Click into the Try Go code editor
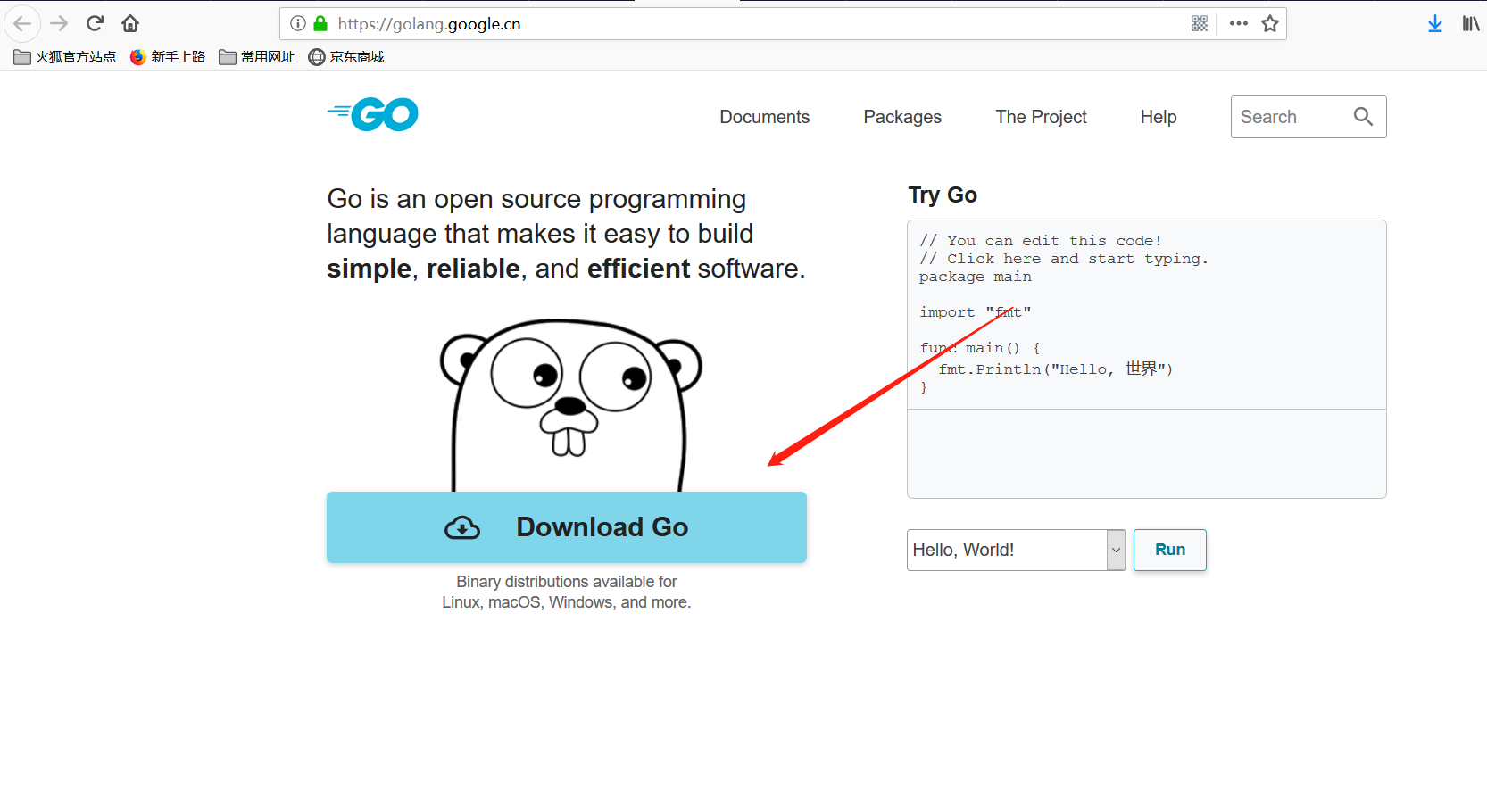This screenshot has width=1487, height=812. pyautogui.click(x=1147, y=314)
